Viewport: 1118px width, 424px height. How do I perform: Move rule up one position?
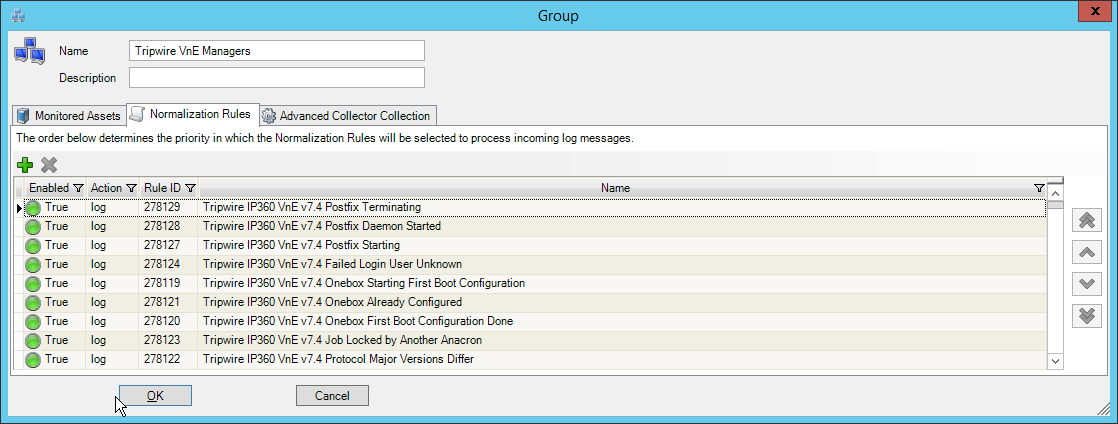point(1087,252)
